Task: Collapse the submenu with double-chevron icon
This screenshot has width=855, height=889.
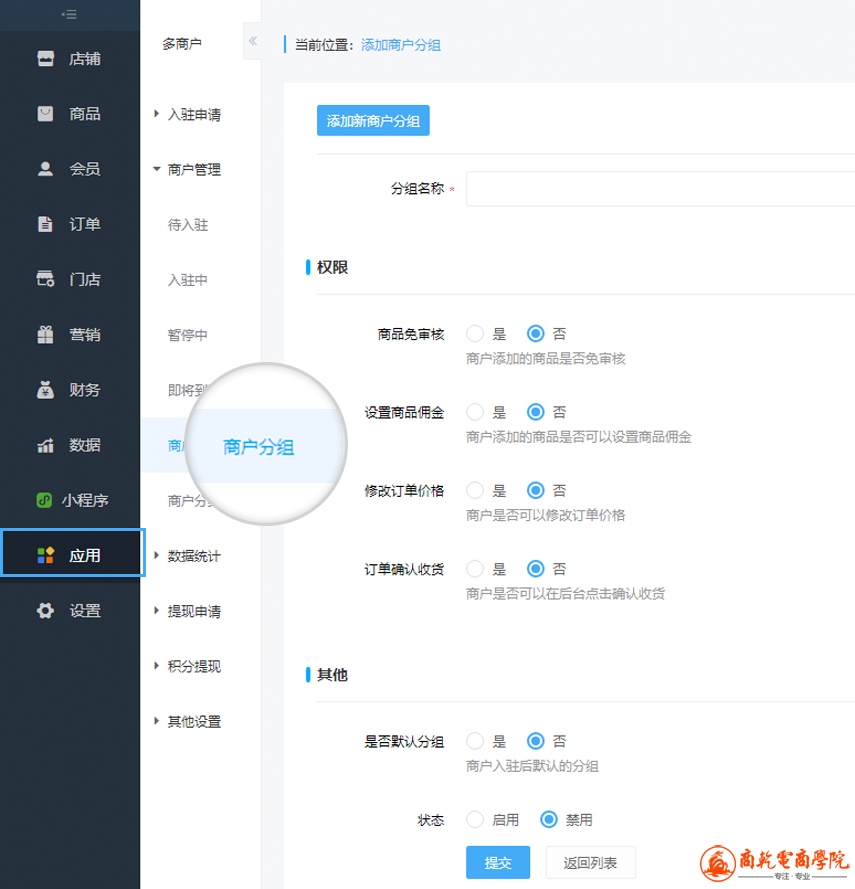Action: 252,41
